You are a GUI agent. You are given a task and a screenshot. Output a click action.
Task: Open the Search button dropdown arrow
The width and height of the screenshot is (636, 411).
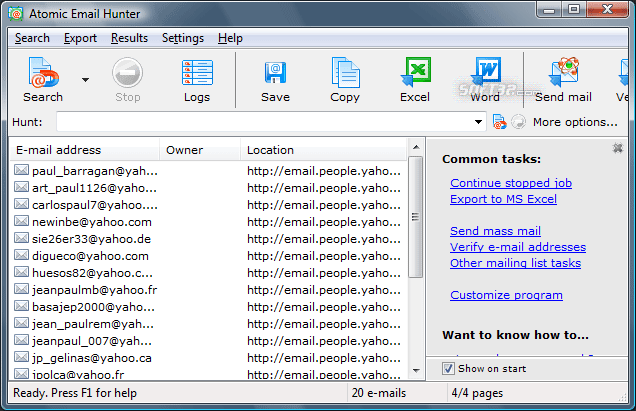click(85, 80)
